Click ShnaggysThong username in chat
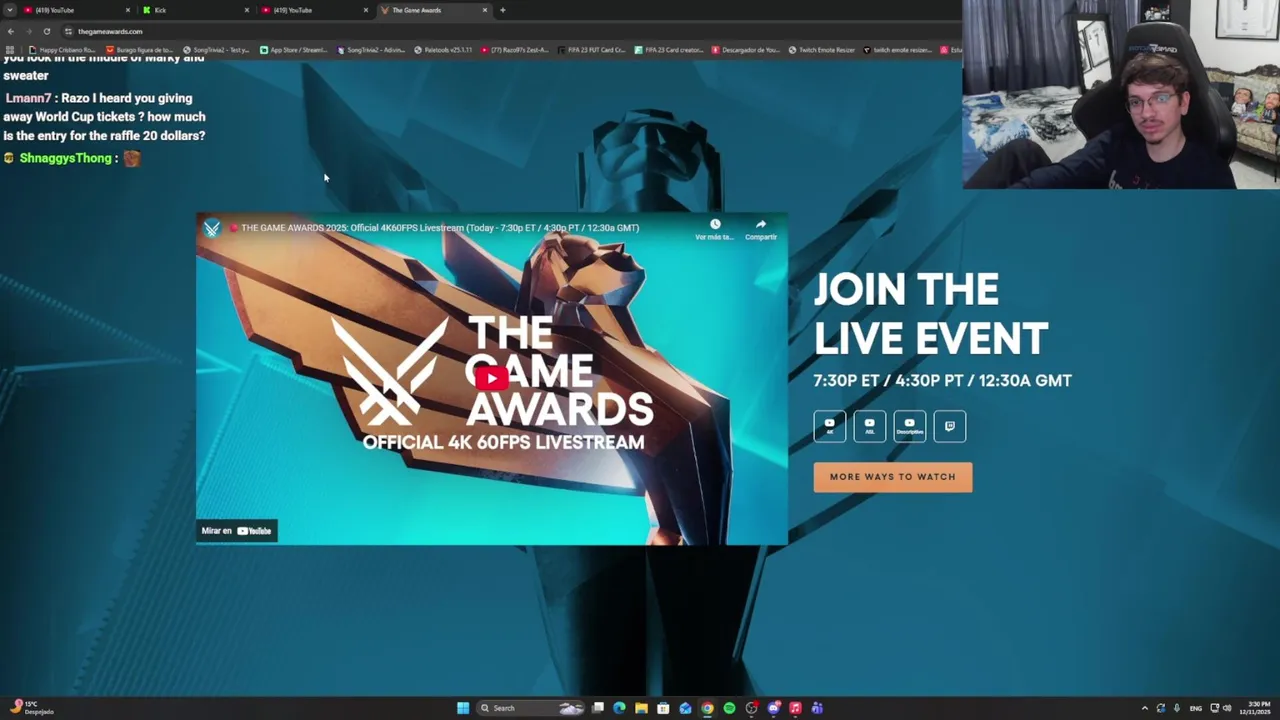 coord(65,158)
